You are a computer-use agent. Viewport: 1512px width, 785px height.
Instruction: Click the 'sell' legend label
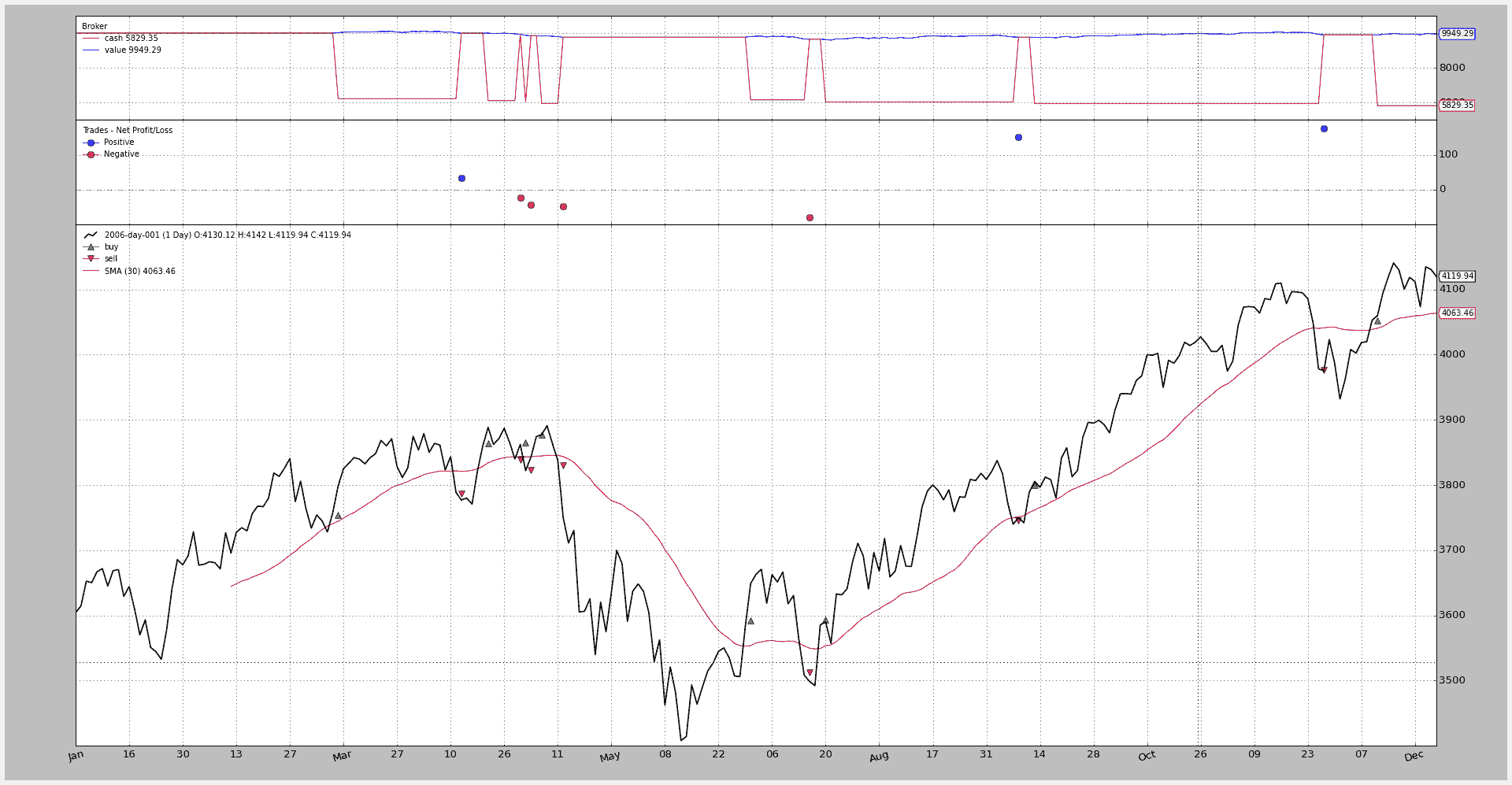click(110, 259)
